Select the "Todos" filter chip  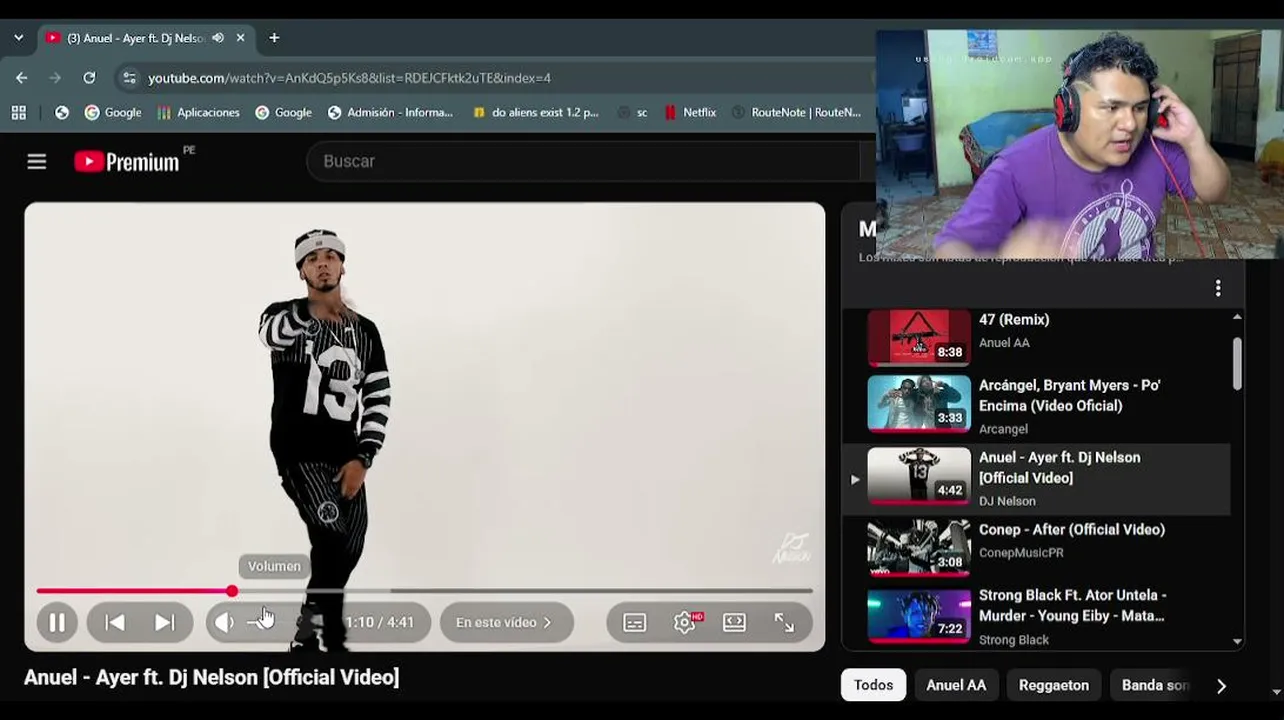pyautogui.click(x=873, y=685)
